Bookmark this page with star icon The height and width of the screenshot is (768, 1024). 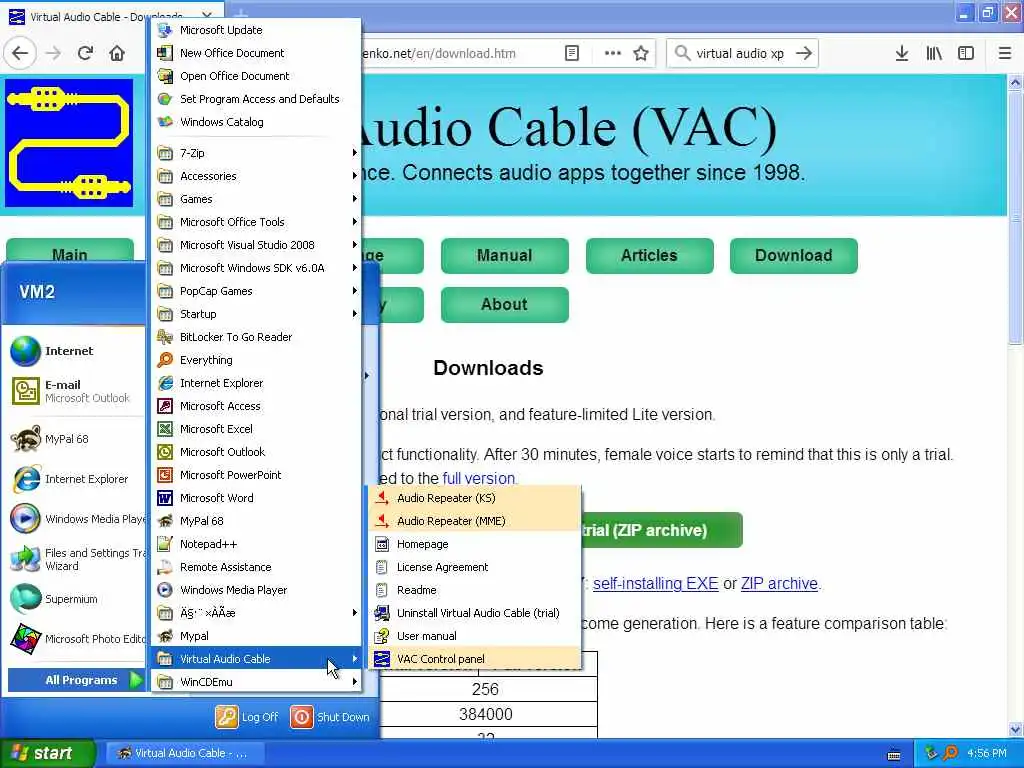(x=641, y=53)
